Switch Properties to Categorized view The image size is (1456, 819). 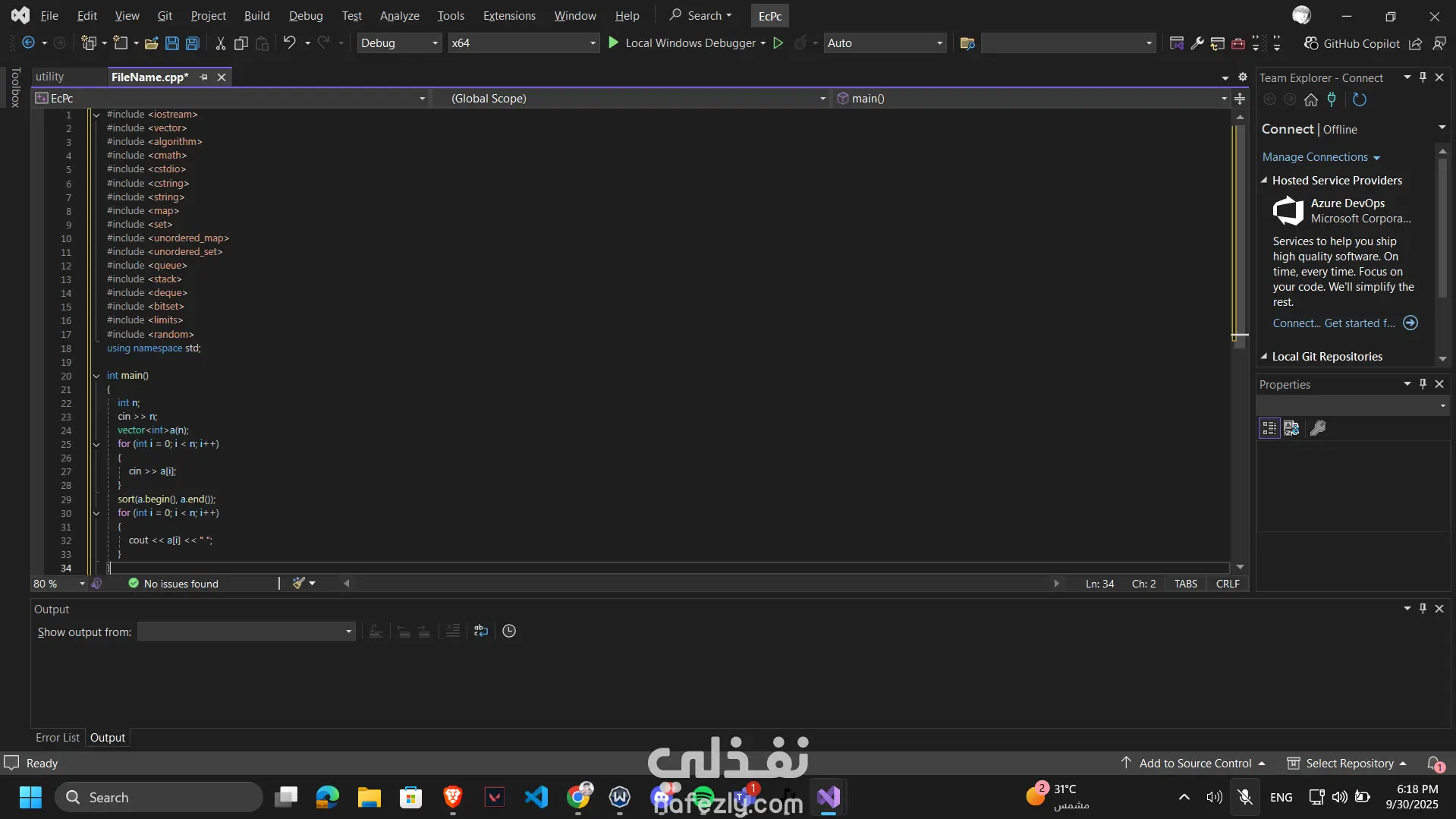[x=1269, y=428]
